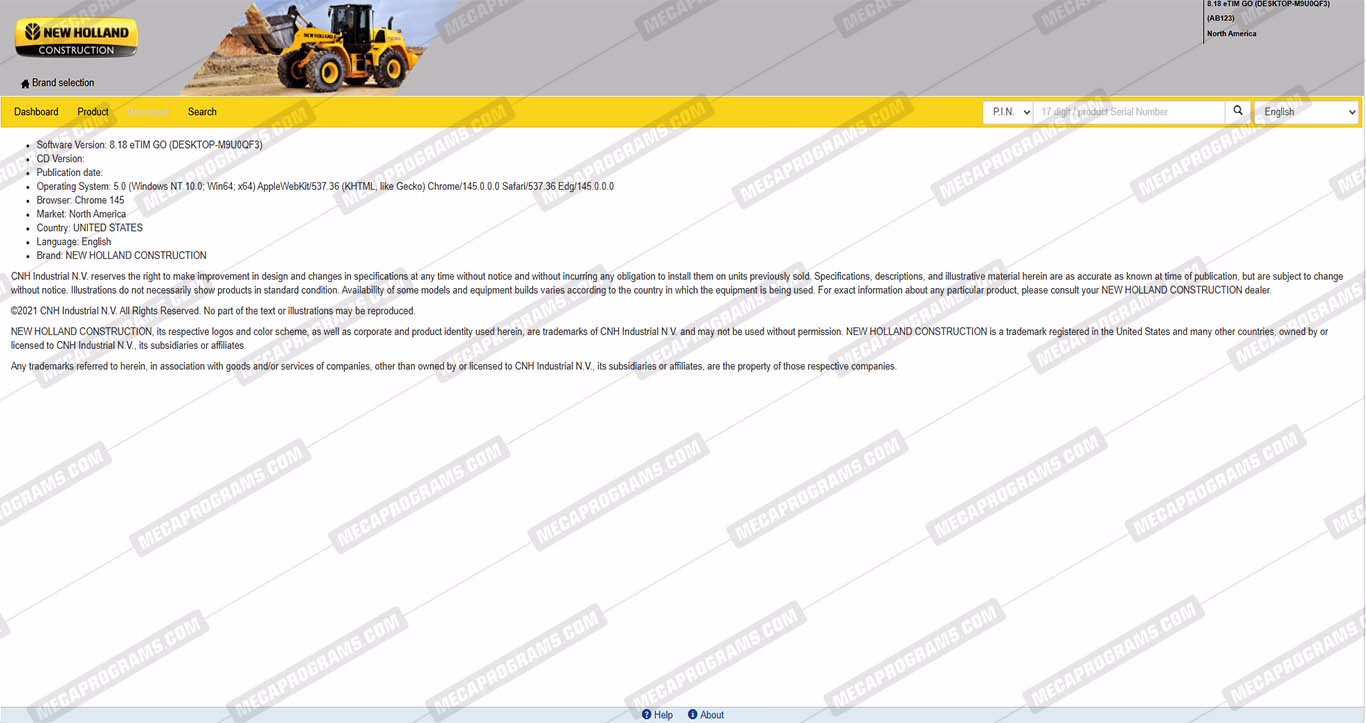This screenshot has height=723, width=1366.
Task: Click the info circle About icon
Action: (x=693, y=715)
